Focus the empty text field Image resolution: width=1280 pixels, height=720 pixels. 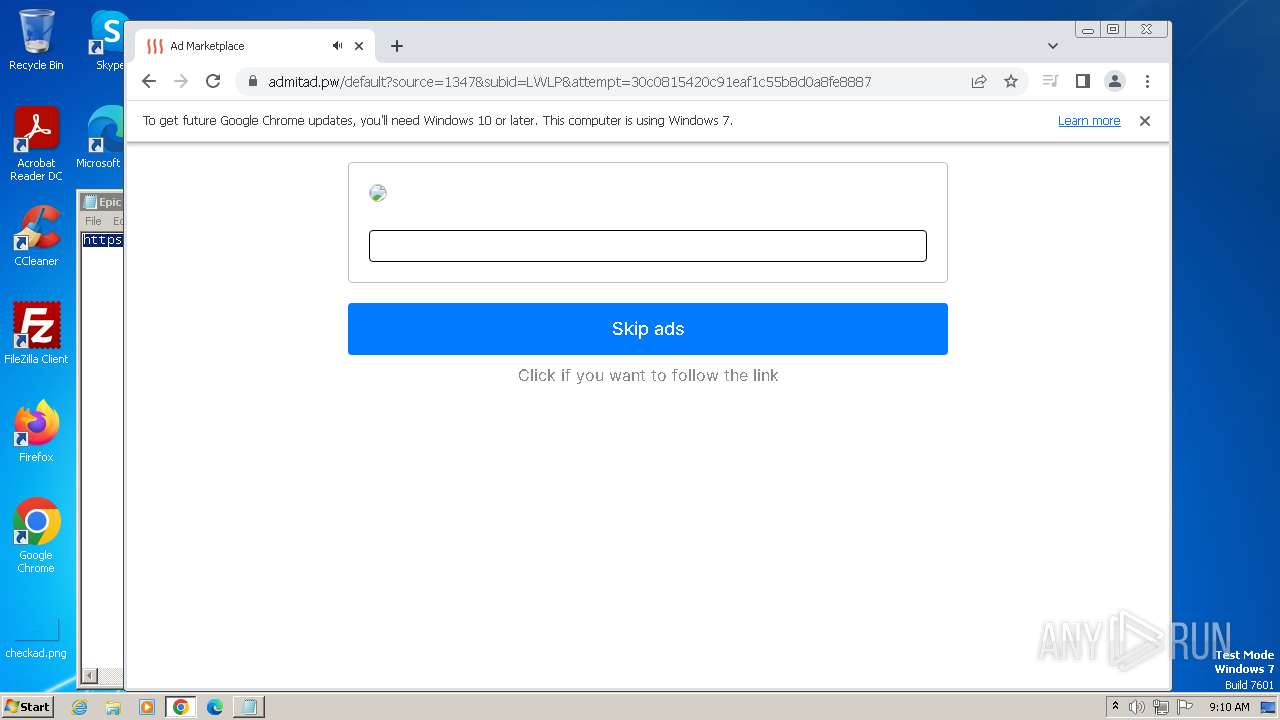(x=648, y=246)
